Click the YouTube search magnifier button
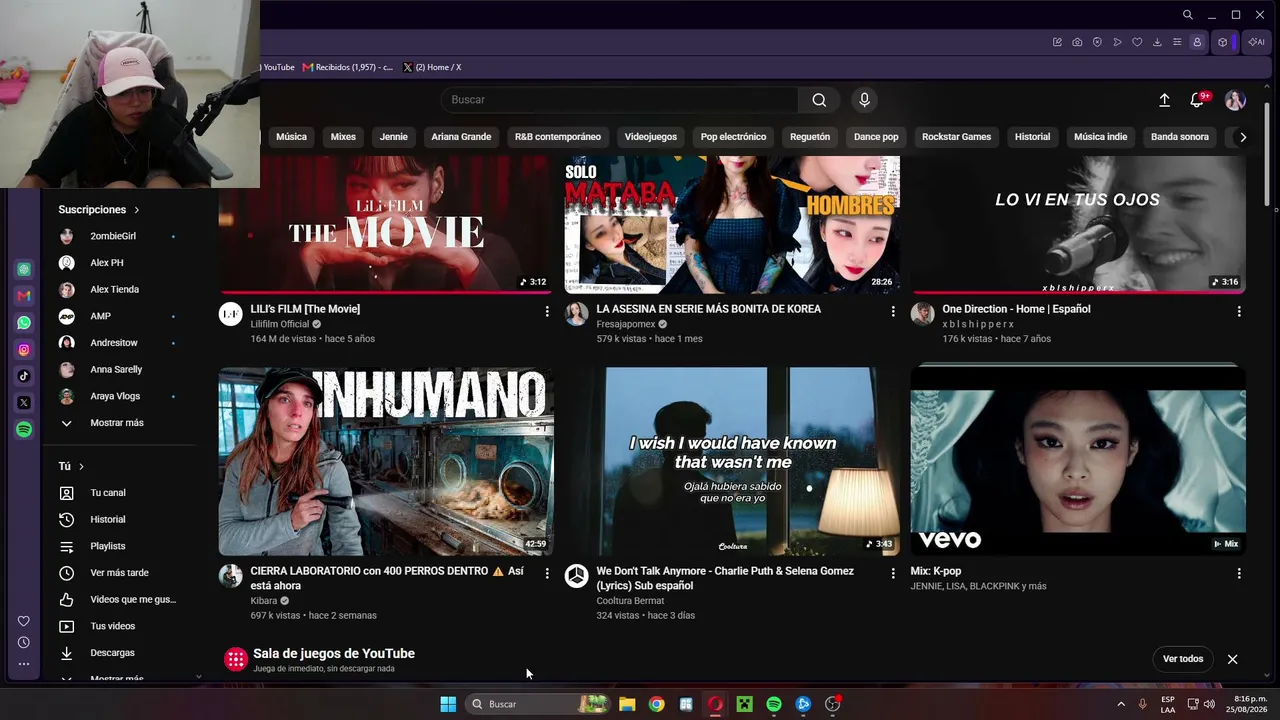Viewport: 1280px width, 720px height. (819, 100)
